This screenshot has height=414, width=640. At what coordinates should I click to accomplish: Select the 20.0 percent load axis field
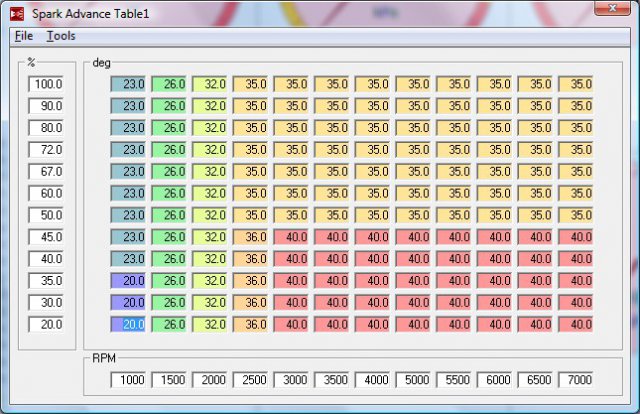46,324
